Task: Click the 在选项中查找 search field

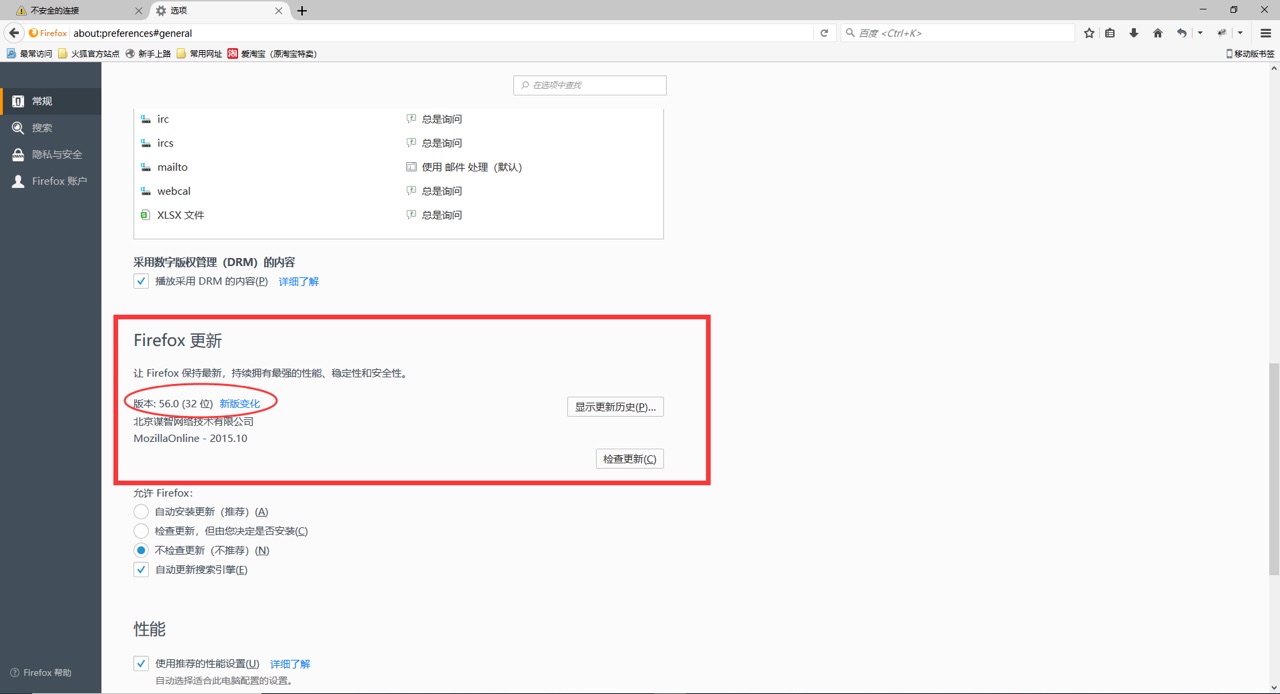Action: (590, 85)
